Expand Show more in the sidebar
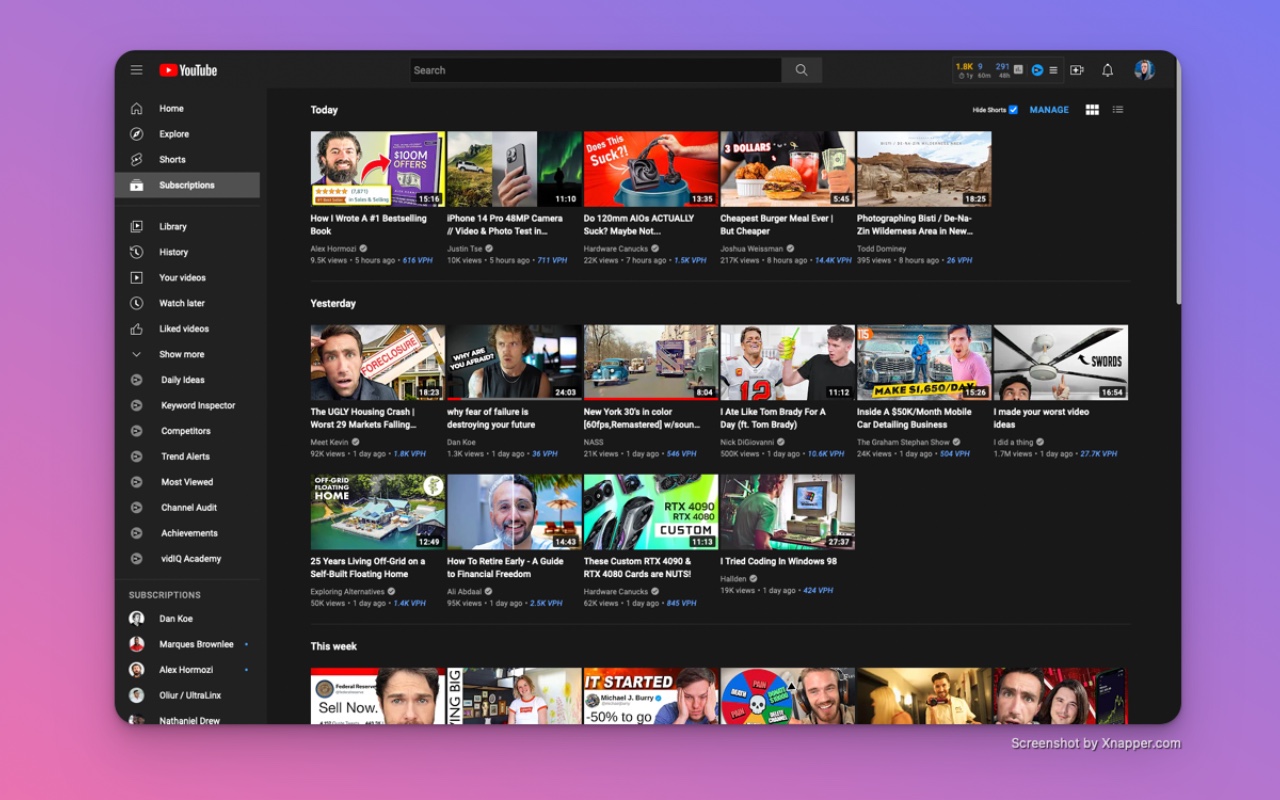 181,354
